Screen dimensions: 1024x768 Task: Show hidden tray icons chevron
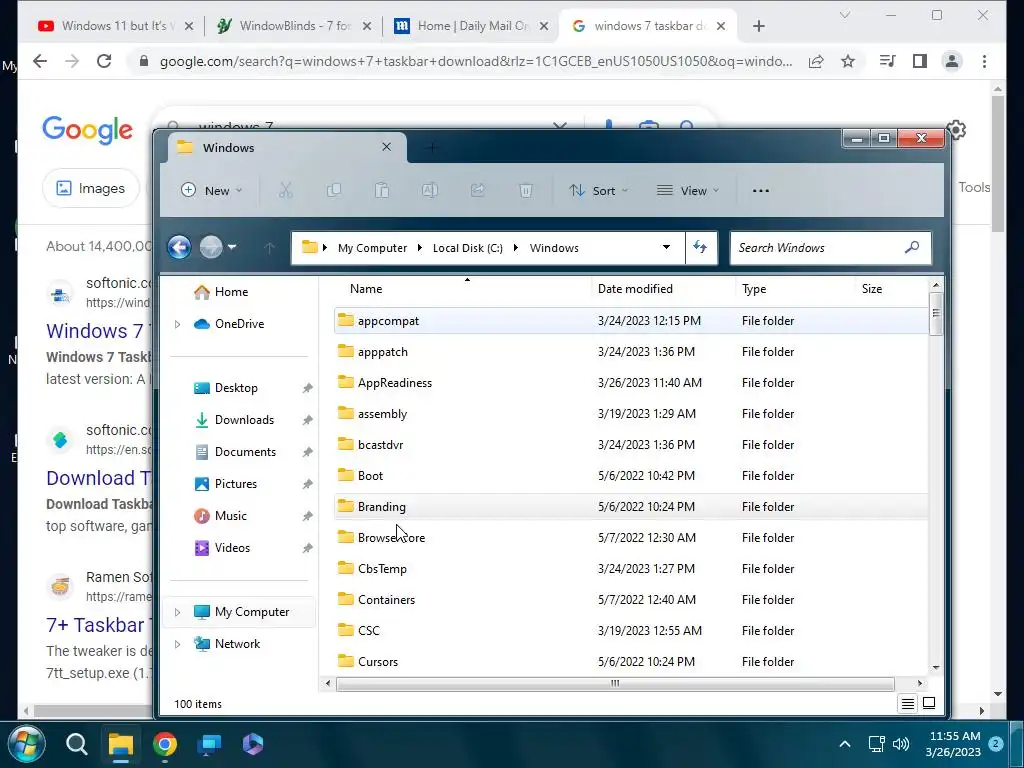pyautogui.click(x=844, y=744)
